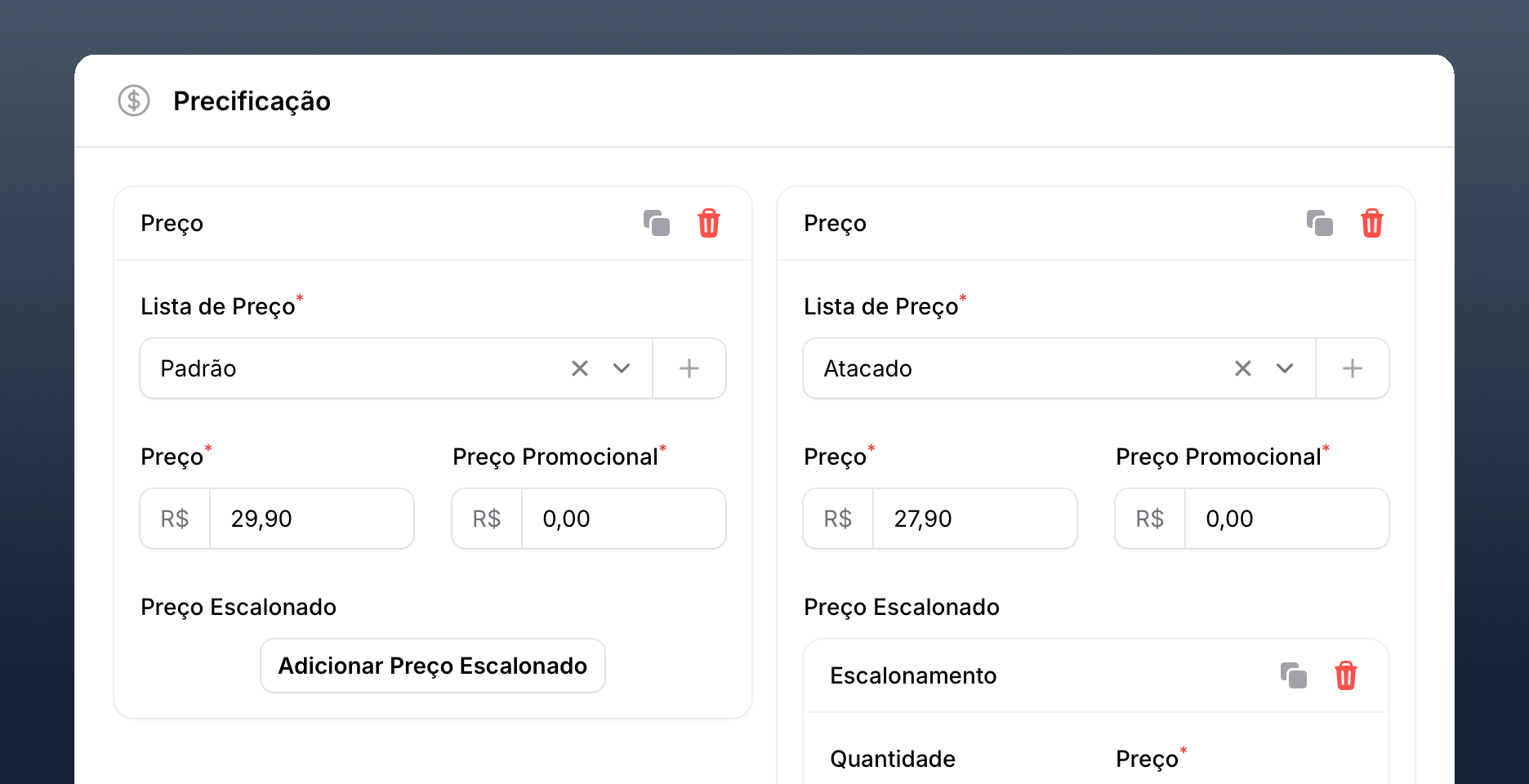The height and width of the screenshot is (784, 1529).
Task: Edit the 27,90 price field
Action: click(974, 519)
